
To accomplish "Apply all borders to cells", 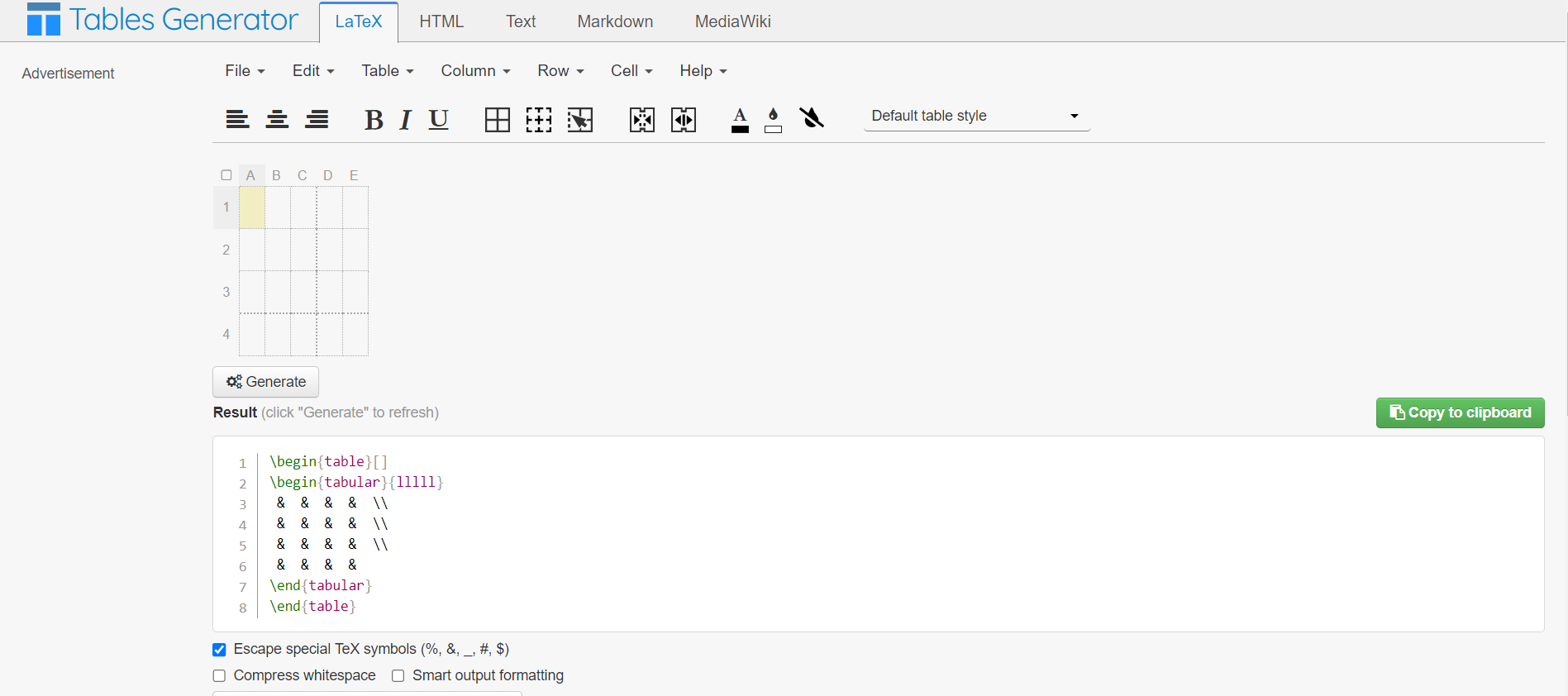I will coord(497,120).
